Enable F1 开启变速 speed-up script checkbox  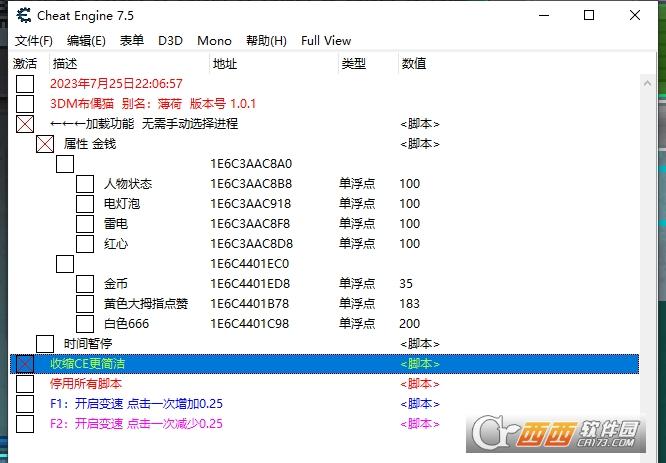point(25,404)
